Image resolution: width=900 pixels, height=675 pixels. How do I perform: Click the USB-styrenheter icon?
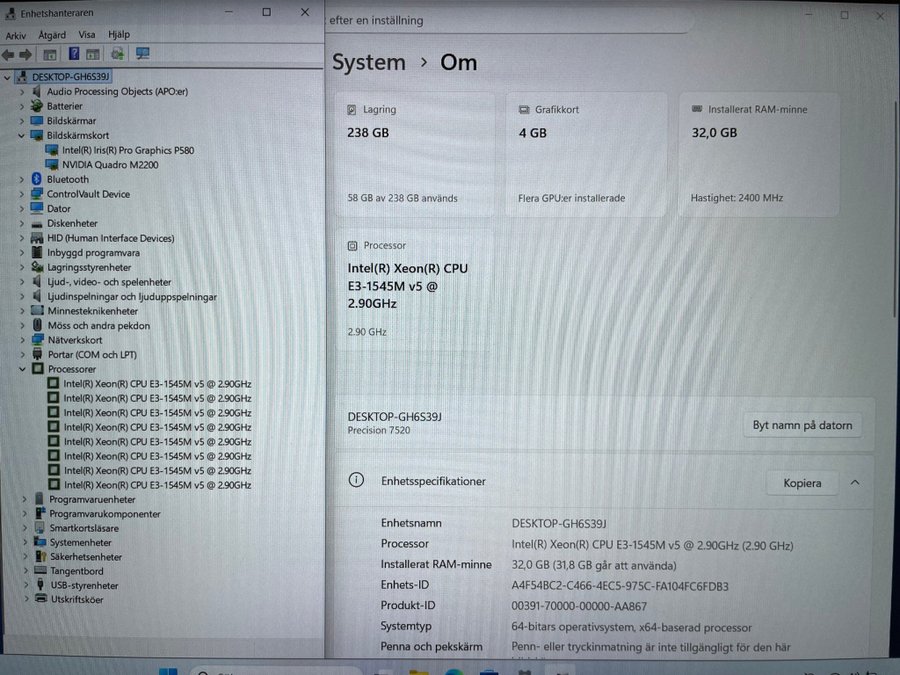(x=40, y=586)
